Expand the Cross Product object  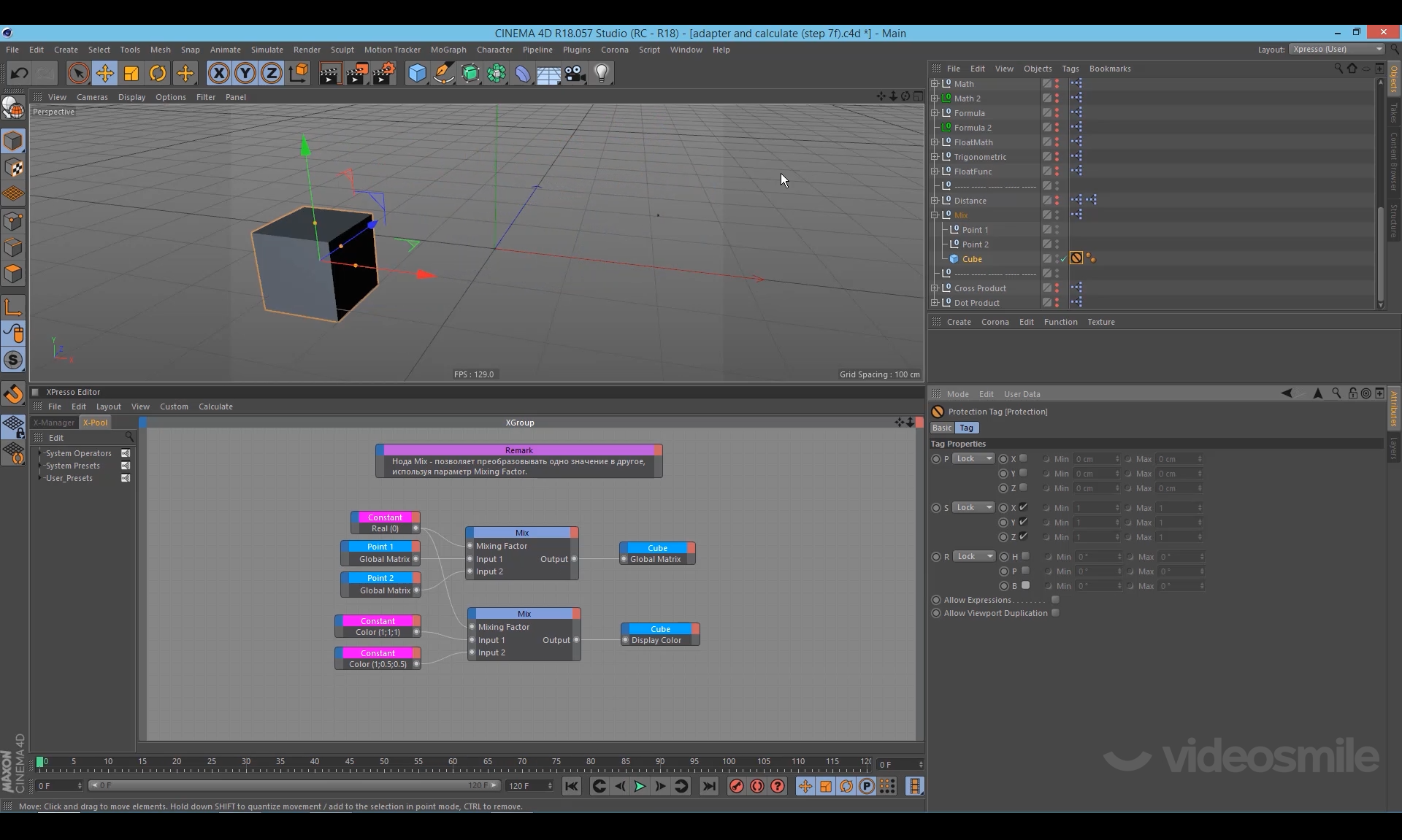(x=935, y=288)
